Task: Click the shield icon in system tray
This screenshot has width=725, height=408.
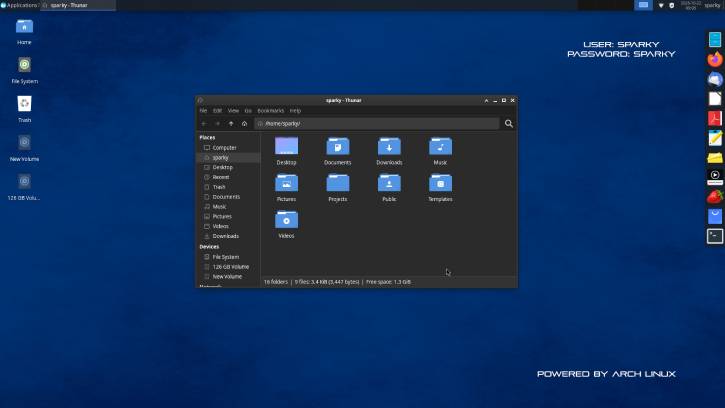Action: click(672, 6)
